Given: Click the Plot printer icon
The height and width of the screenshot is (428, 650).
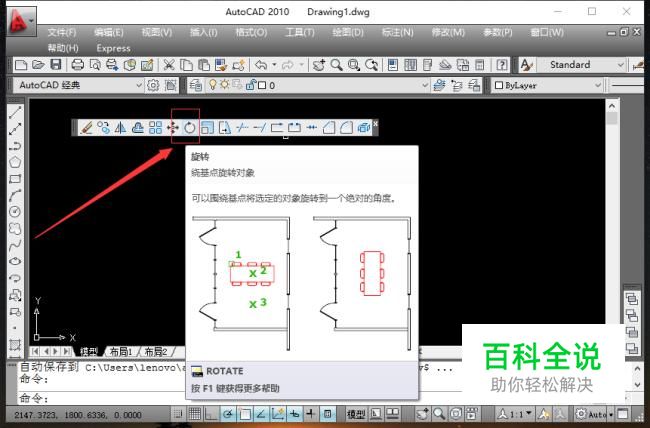Looking at the screenshot, I should click(x=78, y=65).
